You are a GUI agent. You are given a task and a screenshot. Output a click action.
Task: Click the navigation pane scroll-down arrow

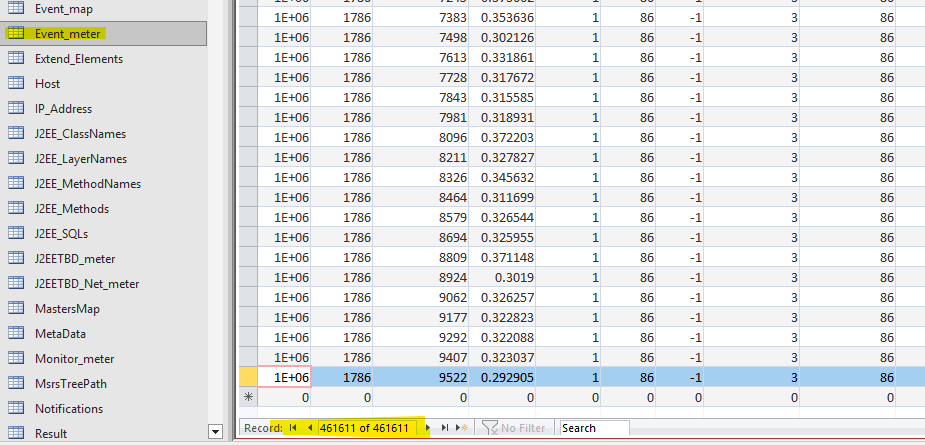coord(215,432)
